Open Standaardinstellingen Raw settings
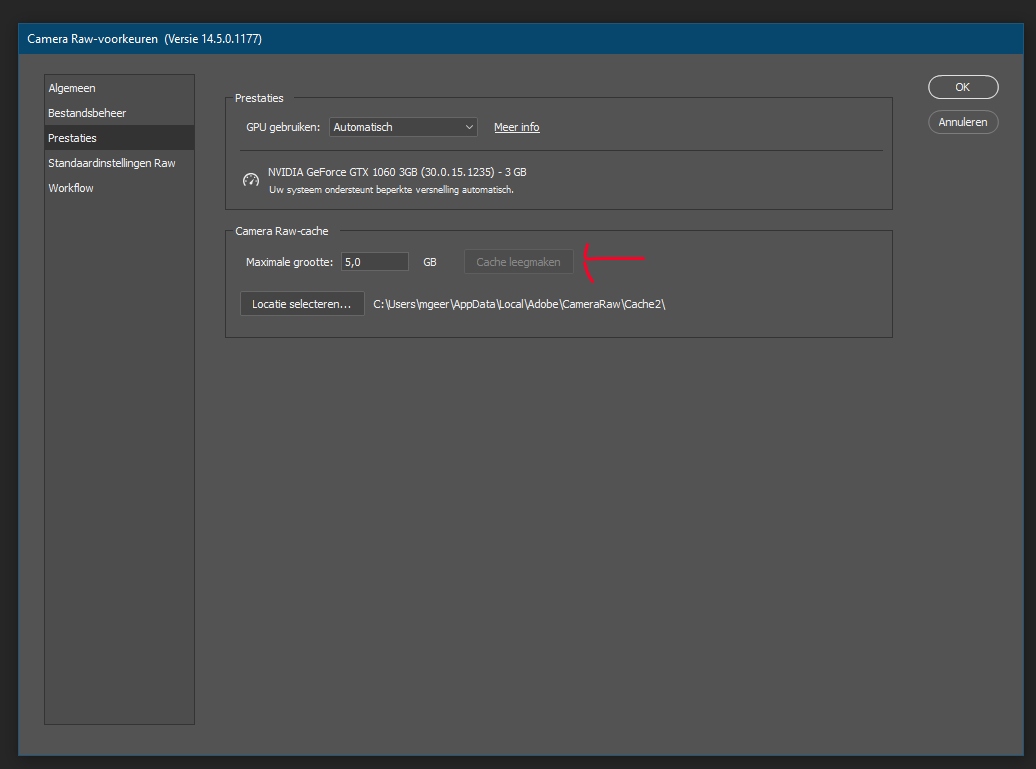The image size is (1036, 769). pos(119,163)
